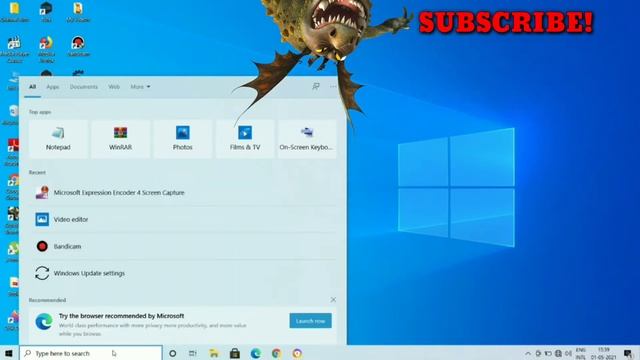Launch WinRAR from Top apps
This screenshot has width=640, height=360.
pyautogui.click(x=120, y=139)
